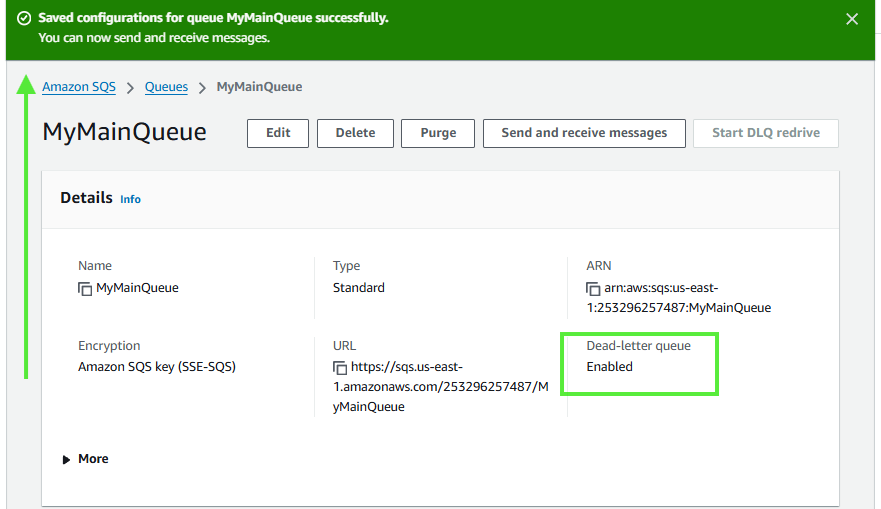The image size is (881, 509).
Task: Dismiss the green success notification banner
Action: point(852,19)
